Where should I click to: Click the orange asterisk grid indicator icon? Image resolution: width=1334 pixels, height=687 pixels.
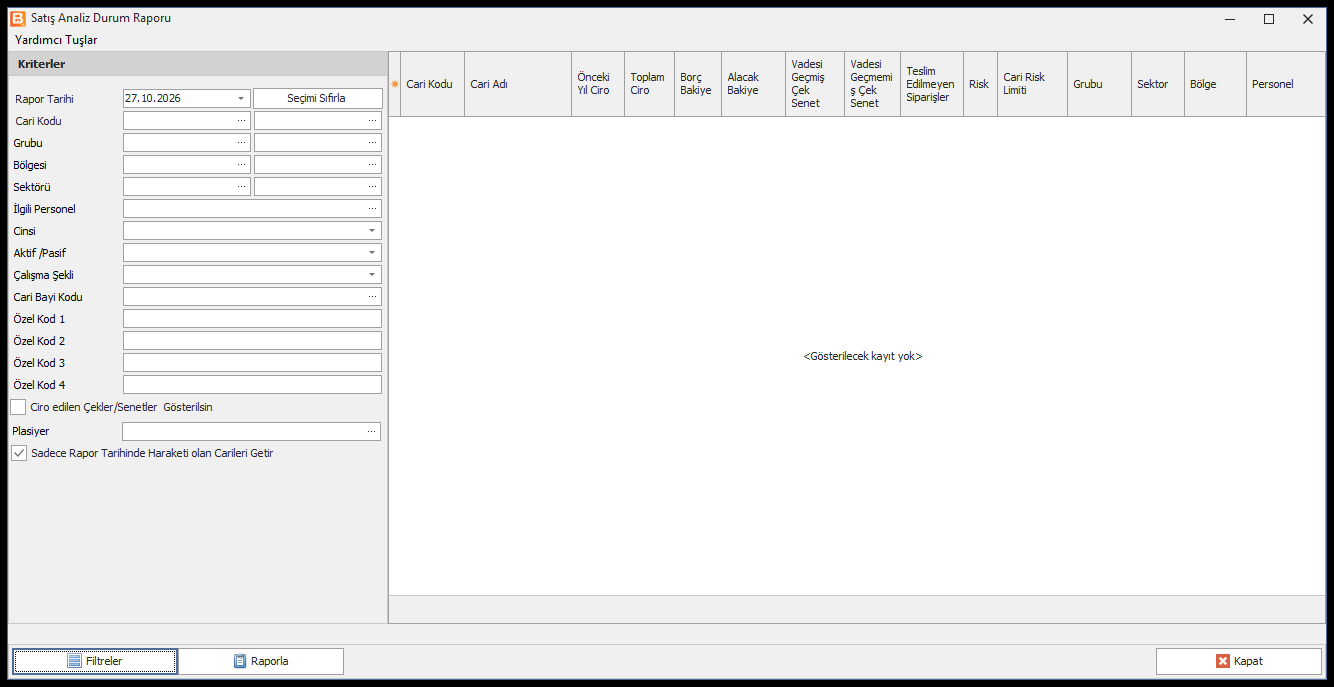pyautogui.click(x=395, y=84)
